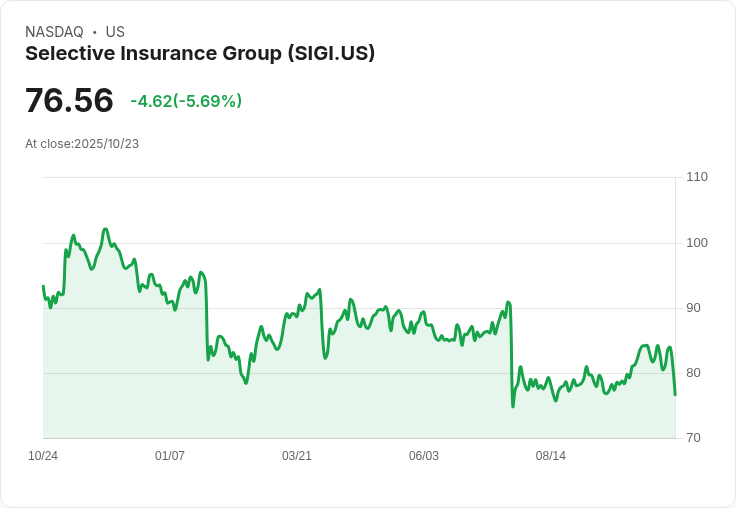Select the rightmost end of the price line
736x508 pixels.
coord(675,395)
